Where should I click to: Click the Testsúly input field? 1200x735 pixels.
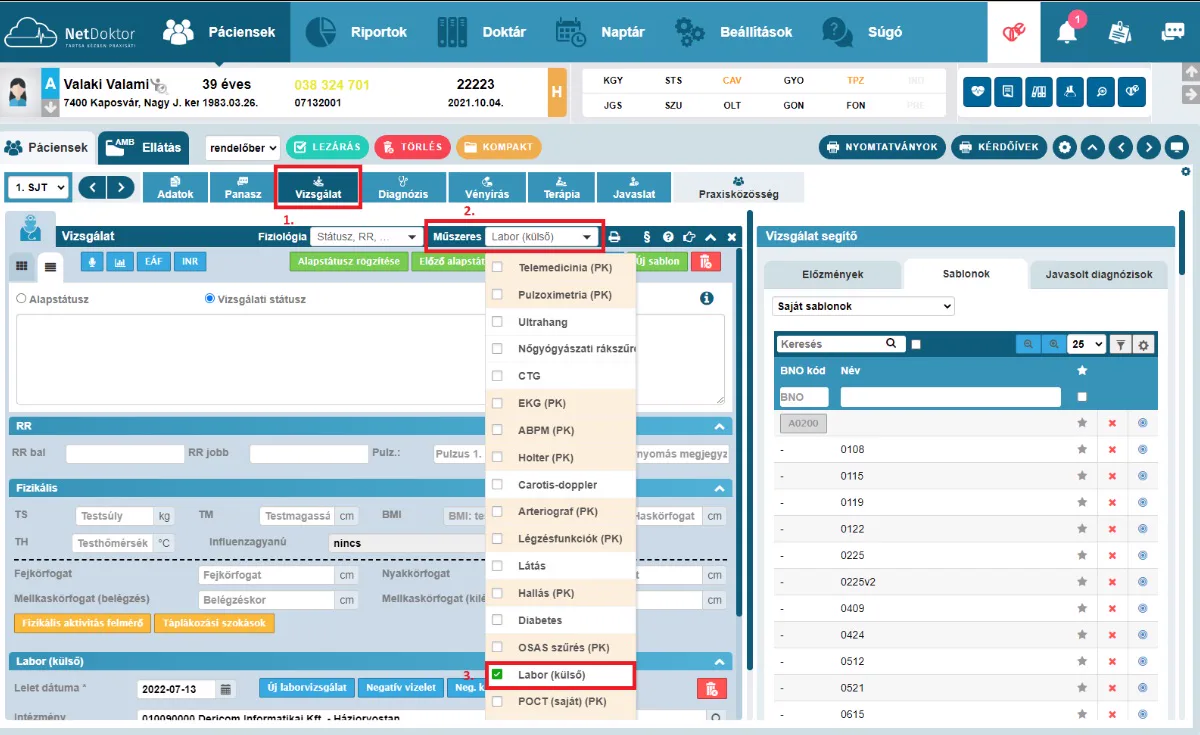coord(115,517)
